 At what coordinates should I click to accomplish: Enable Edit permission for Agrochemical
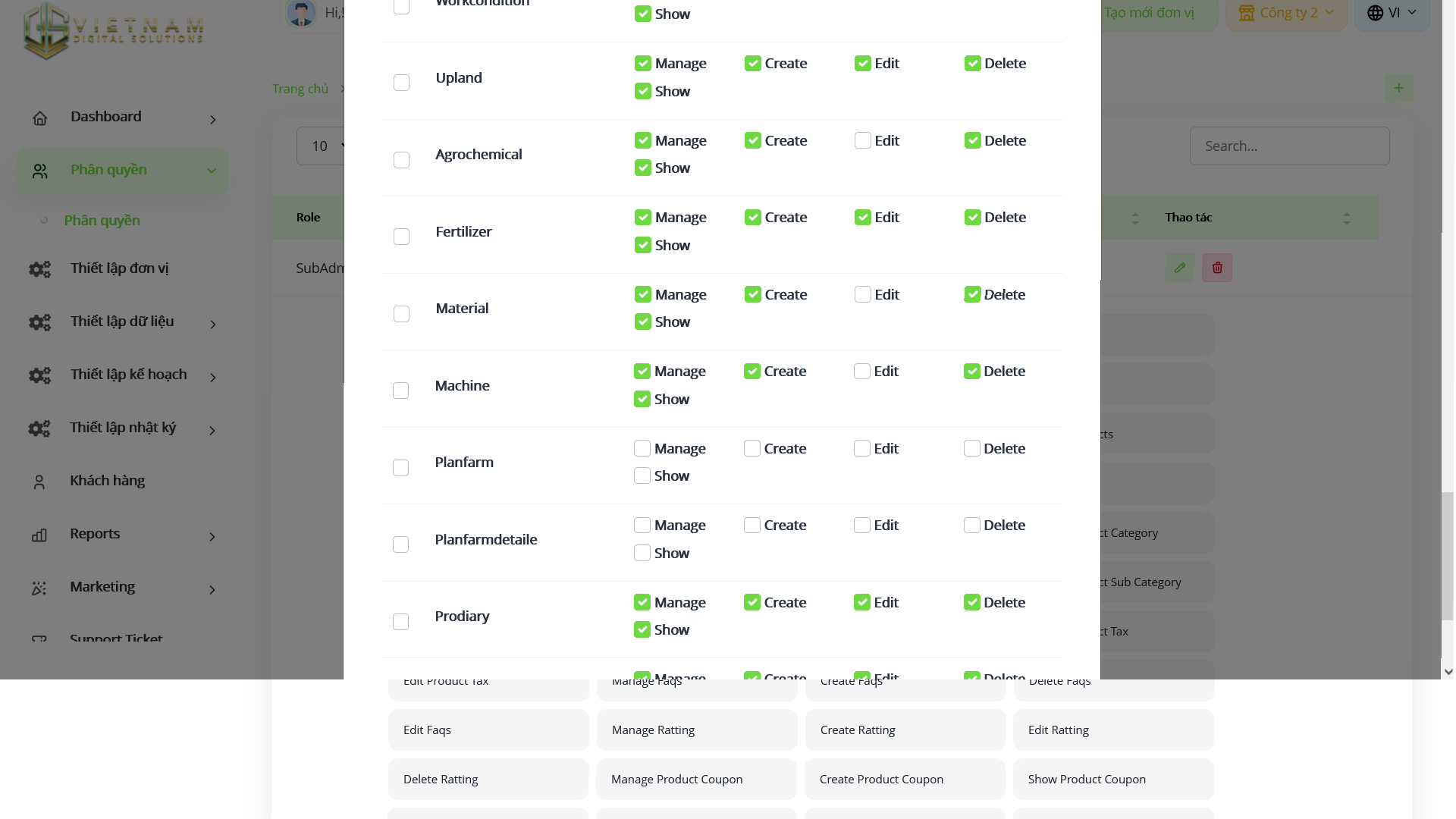coord(862,141)
